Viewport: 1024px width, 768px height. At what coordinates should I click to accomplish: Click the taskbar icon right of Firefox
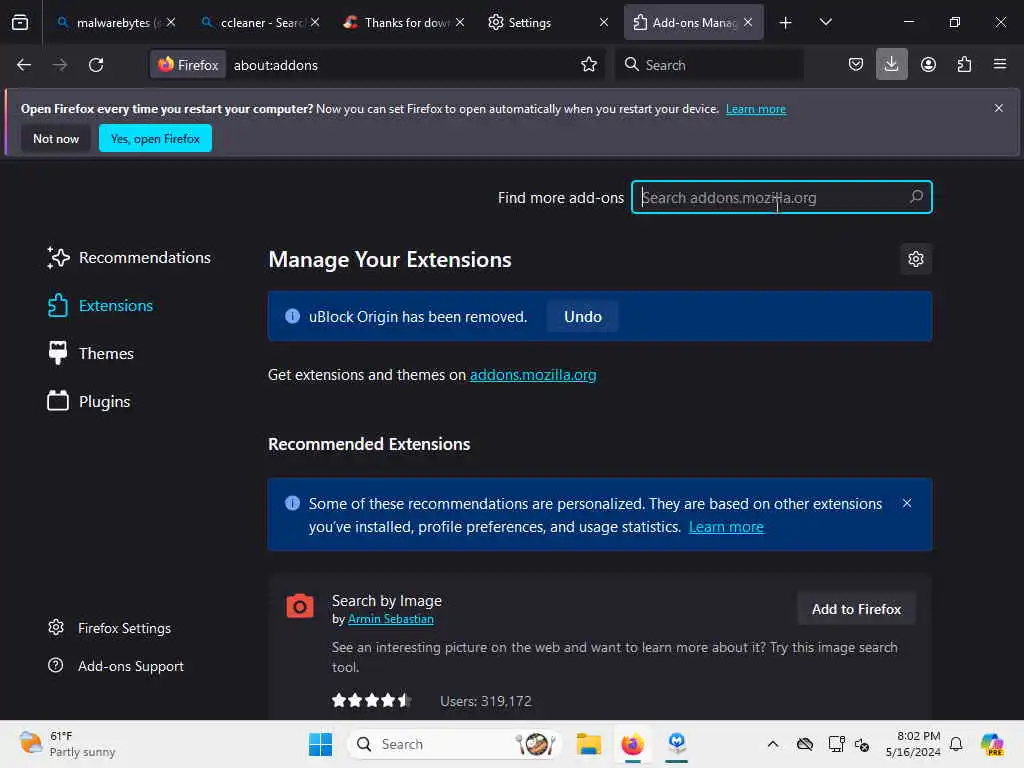677,744
